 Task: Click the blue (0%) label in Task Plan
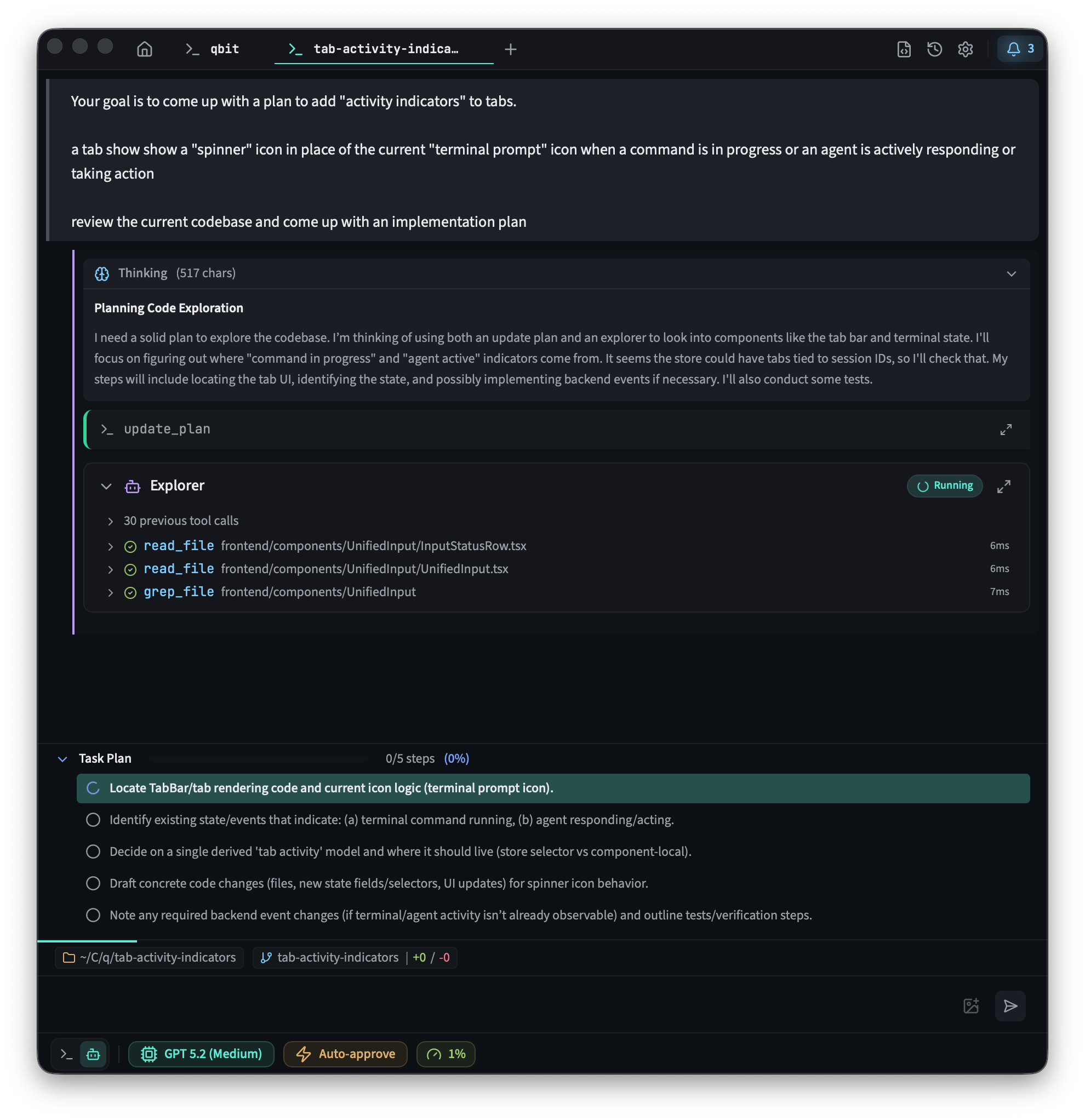(x=456, y=759)
